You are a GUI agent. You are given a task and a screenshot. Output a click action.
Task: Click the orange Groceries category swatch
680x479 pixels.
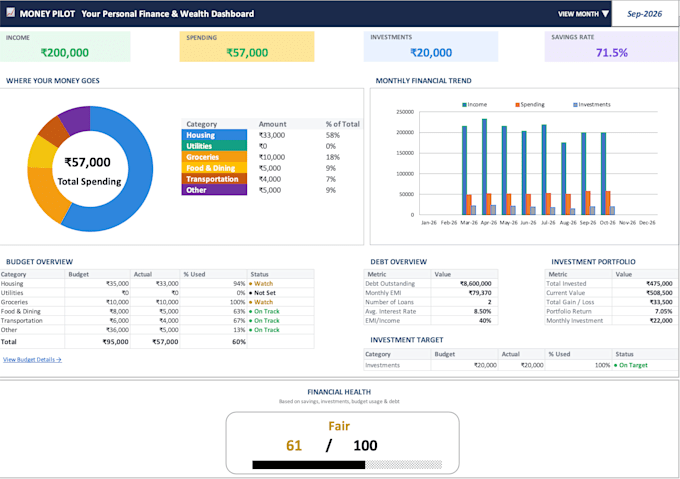click(x=214, y=156)
